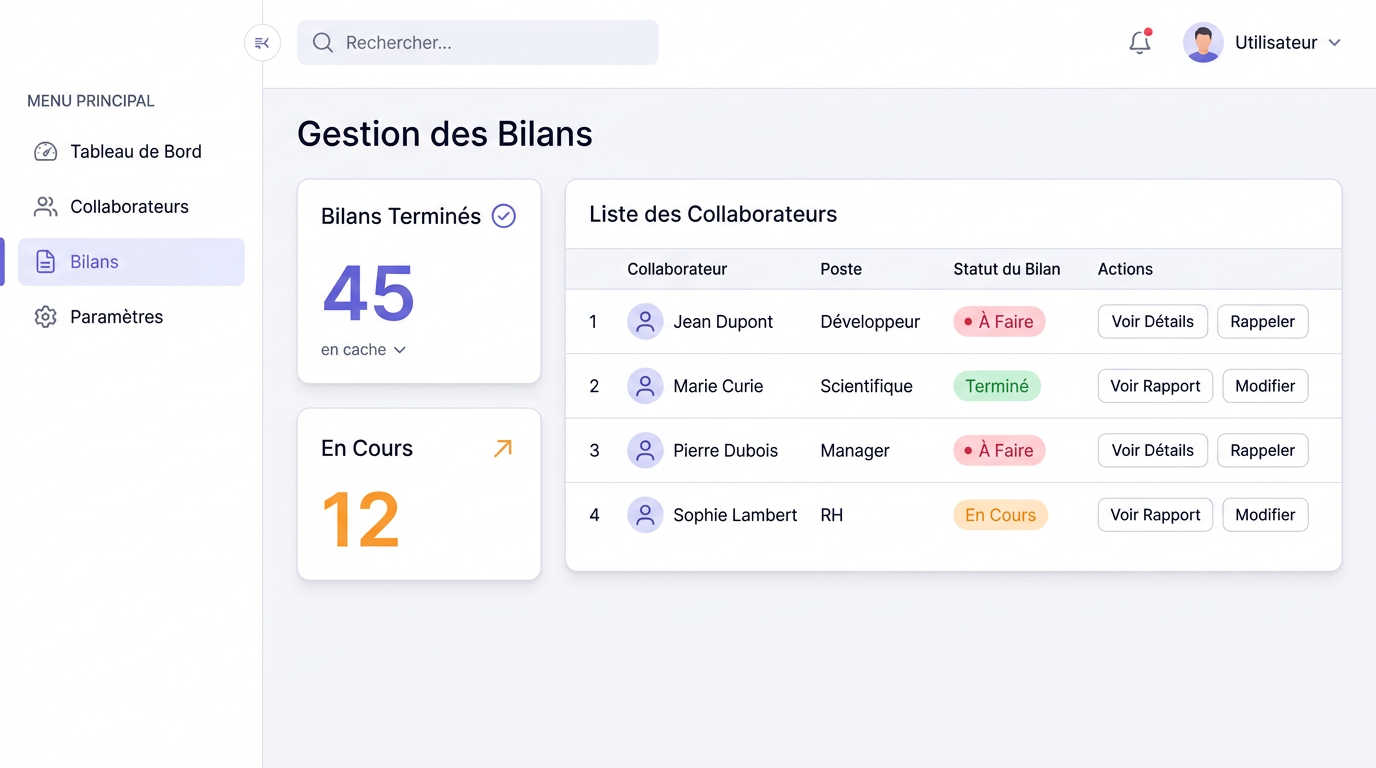Collapse the sidebar with the toggle icon

(262, 43)
